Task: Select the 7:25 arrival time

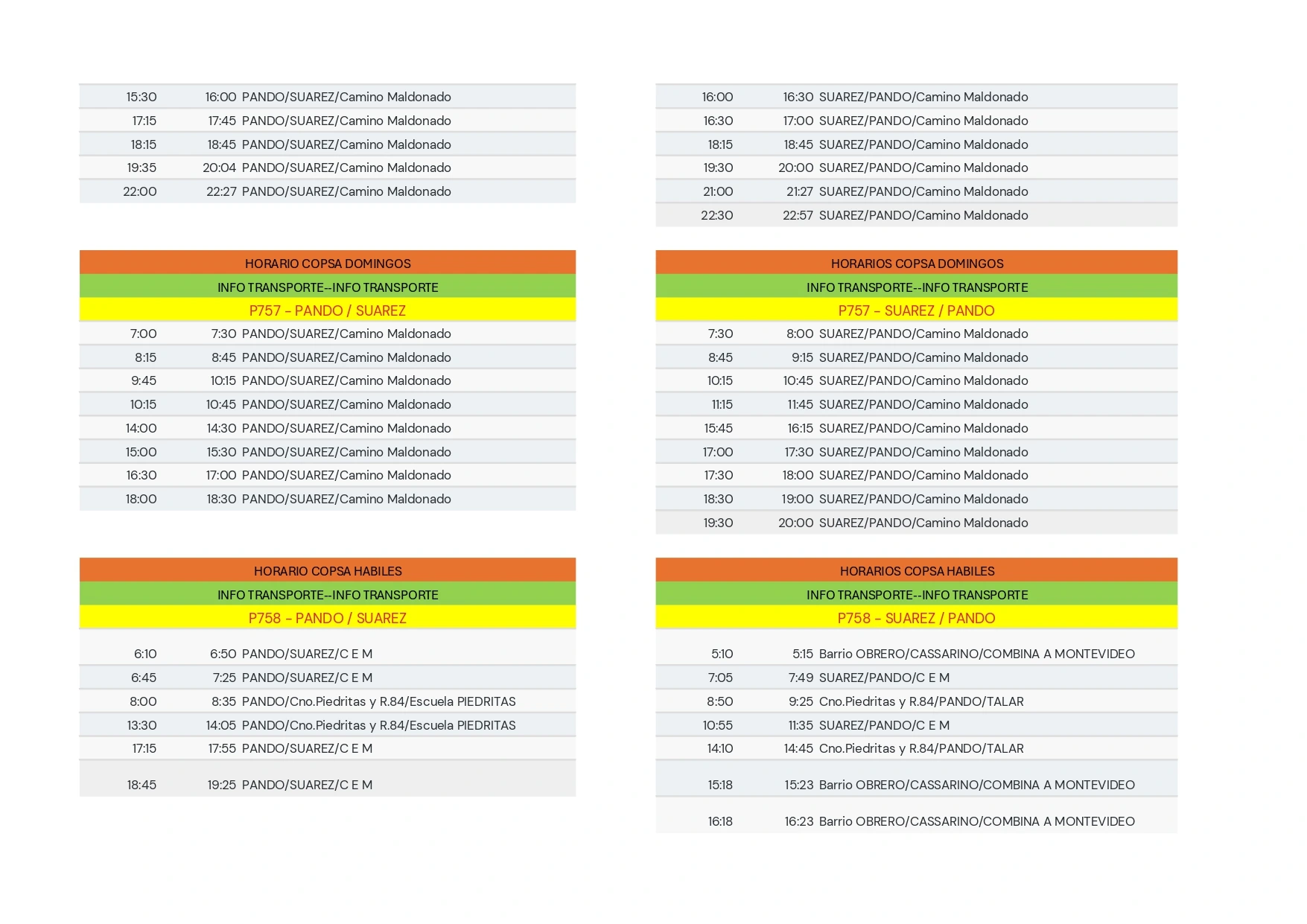Action: (225, 678)
